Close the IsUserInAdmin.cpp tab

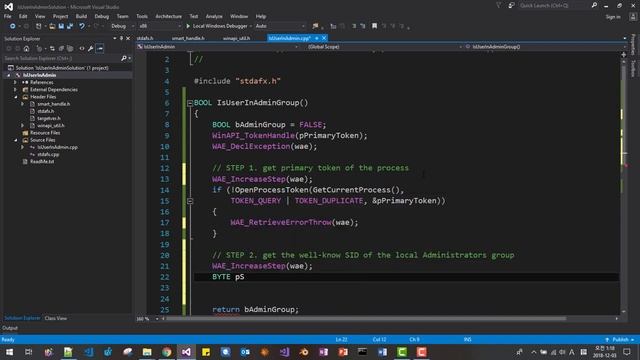click(x=324, y=38)
